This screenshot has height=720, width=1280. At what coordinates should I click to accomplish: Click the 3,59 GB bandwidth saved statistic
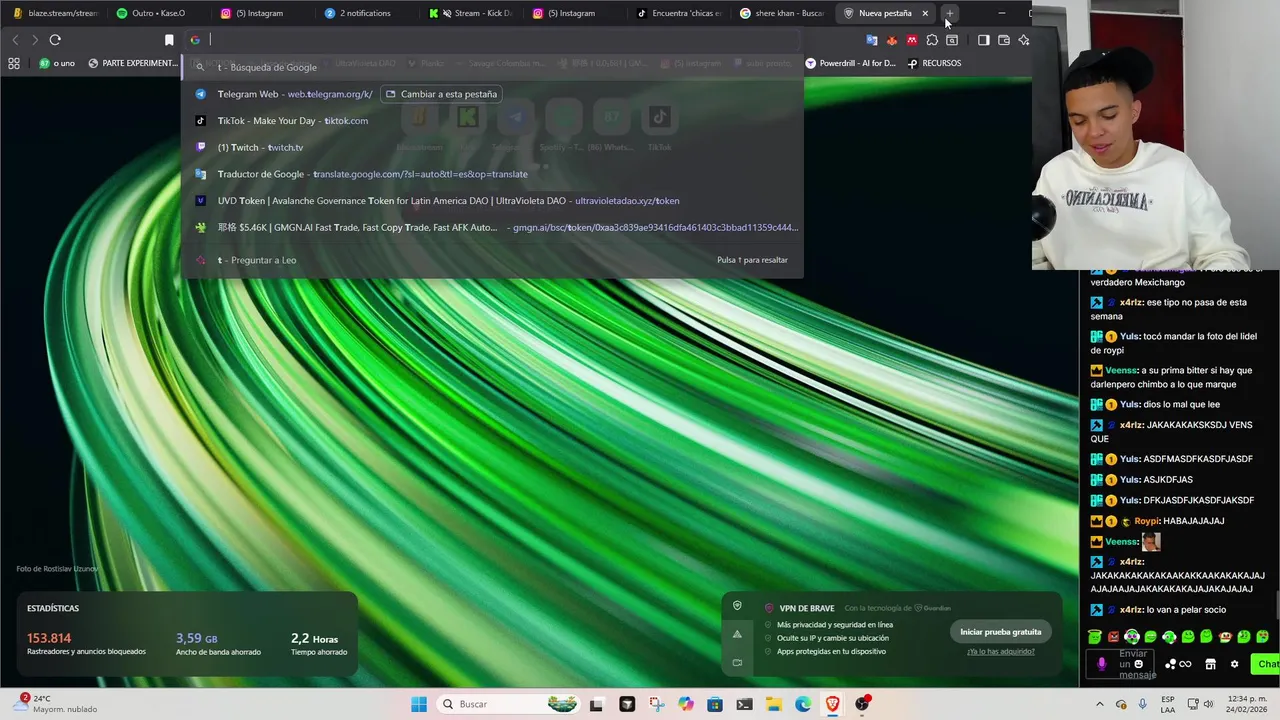(218, 644)
